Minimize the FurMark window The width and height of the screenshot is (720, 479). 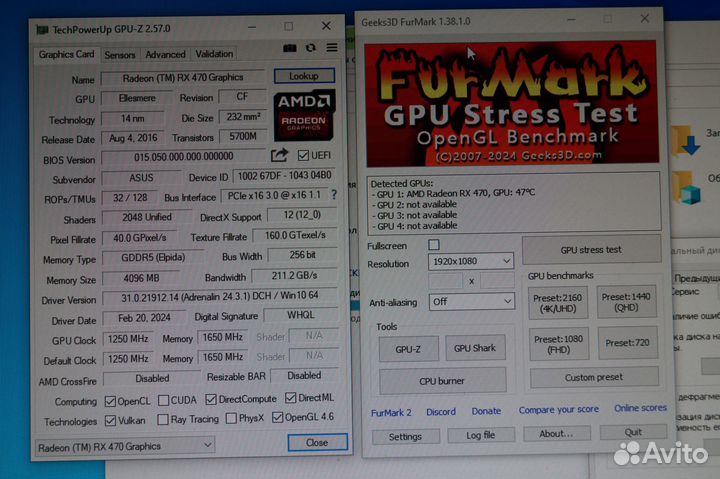coord(571,20)
